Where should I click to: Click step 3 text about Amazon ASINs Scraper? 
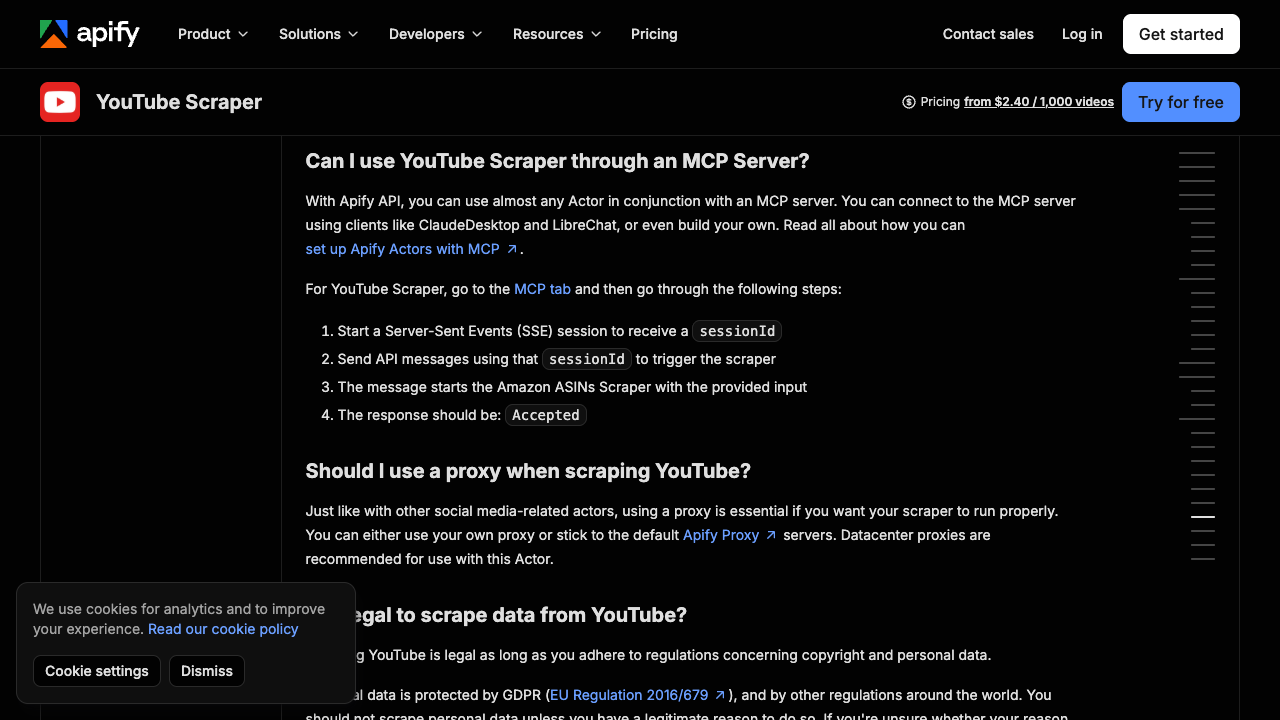(x=572, y=387)
